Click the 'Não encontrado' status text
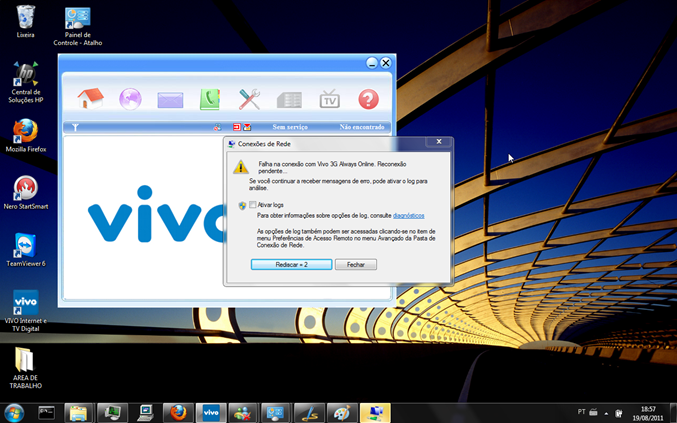The height and width of the screenshot is (423, 677). pos(362,127)
